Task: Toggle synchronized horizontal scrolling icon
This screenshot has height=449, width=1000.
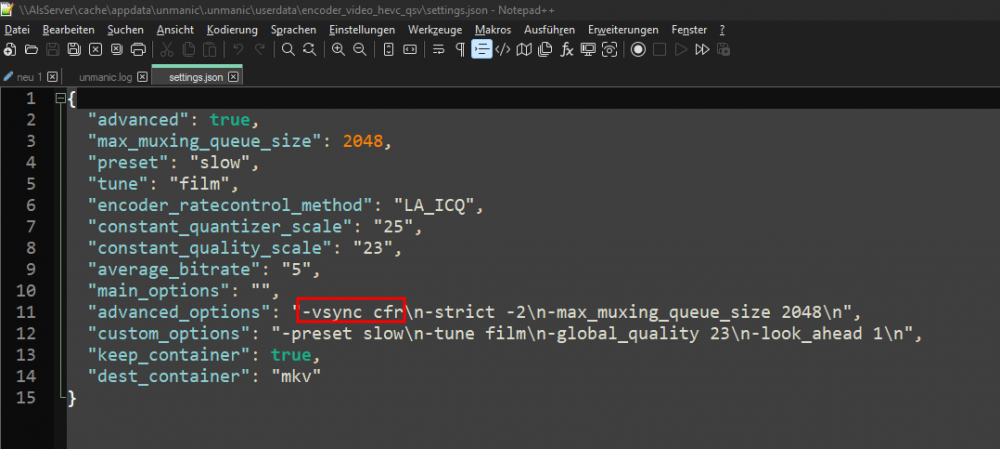Action: pyautogui.click(x=410, y=49)
